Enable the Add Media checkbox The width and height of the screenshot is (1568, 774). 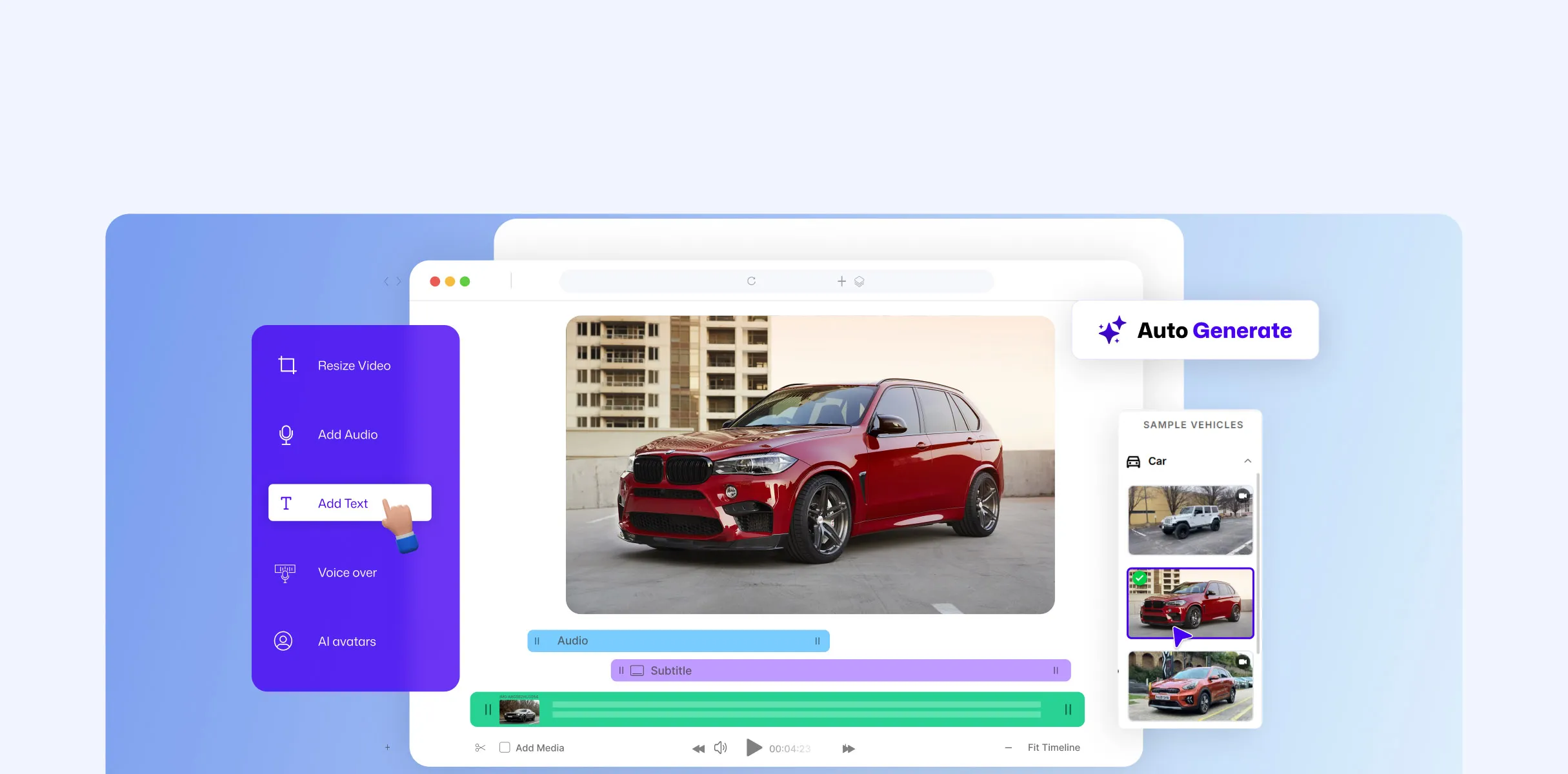pyautogui.click(x=504, y=747)
